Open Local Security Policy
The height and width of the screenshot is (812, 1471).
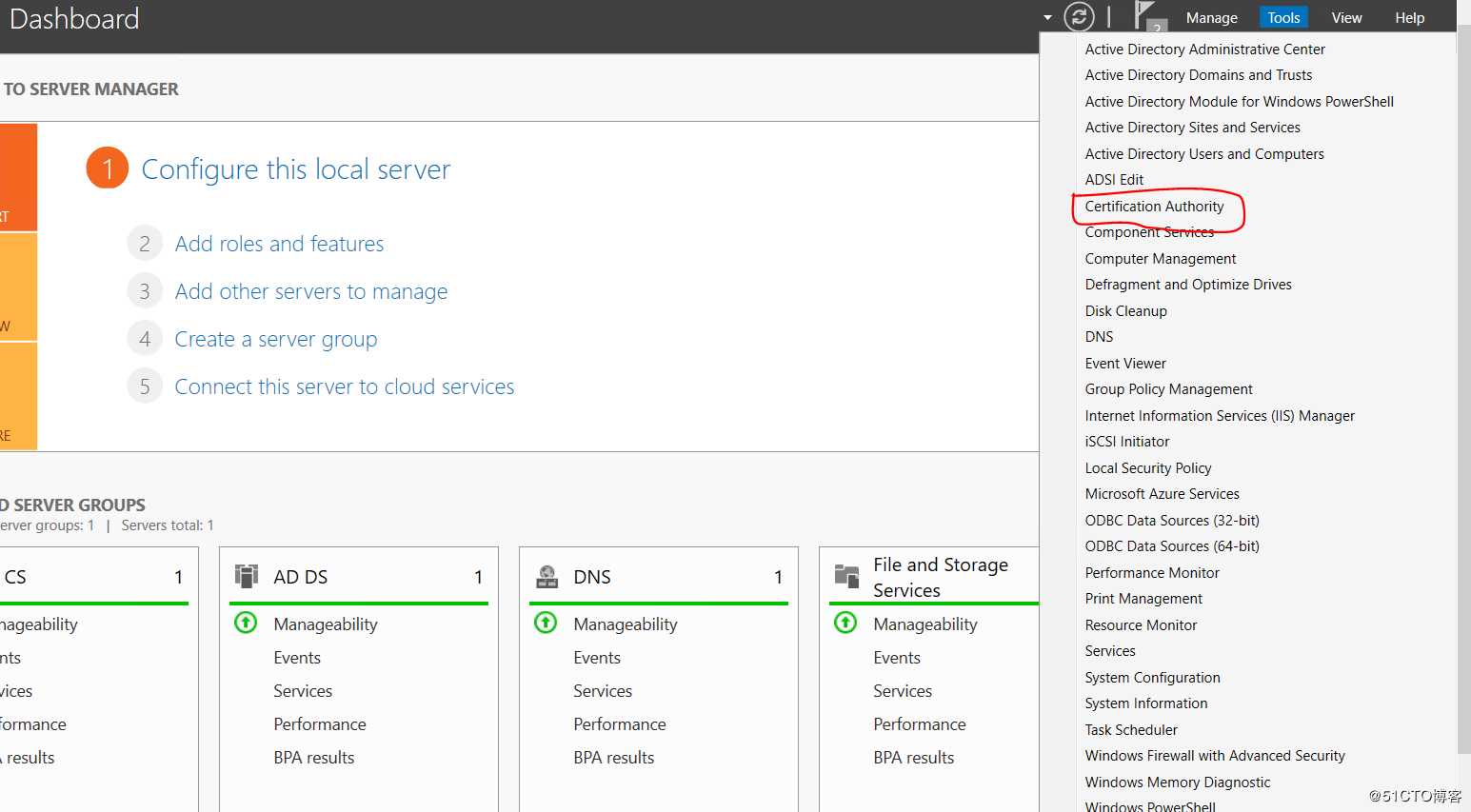tap(1148, 468)
